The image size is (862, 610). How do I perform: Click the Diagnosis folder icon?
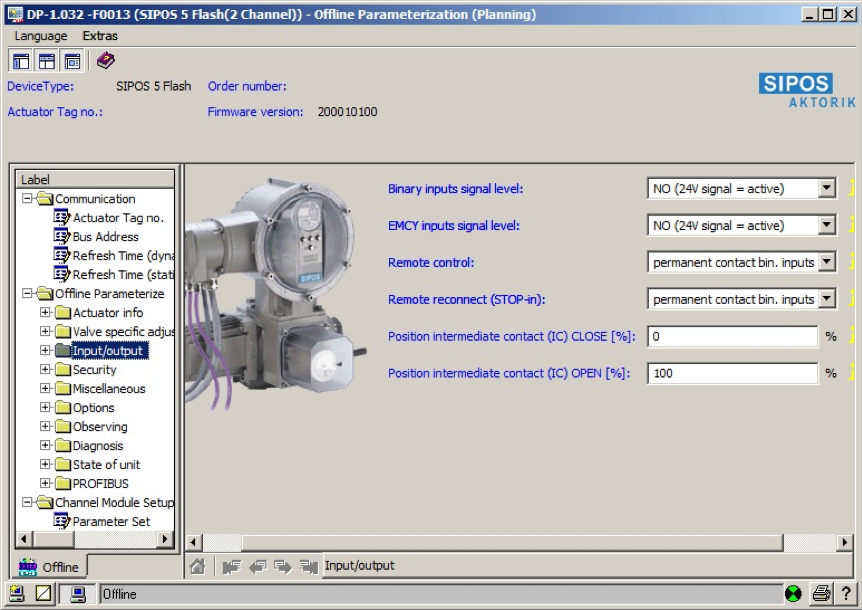63,445
